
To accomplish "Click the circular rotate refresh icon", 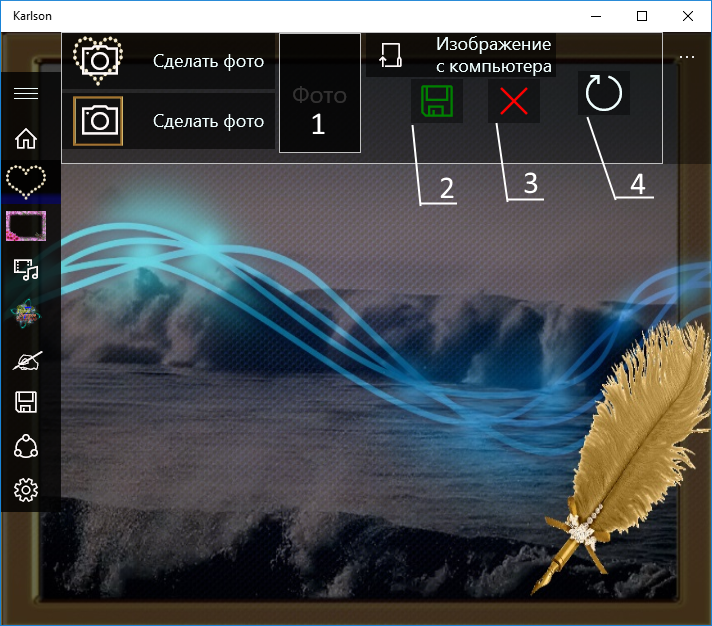I will 603,93.
